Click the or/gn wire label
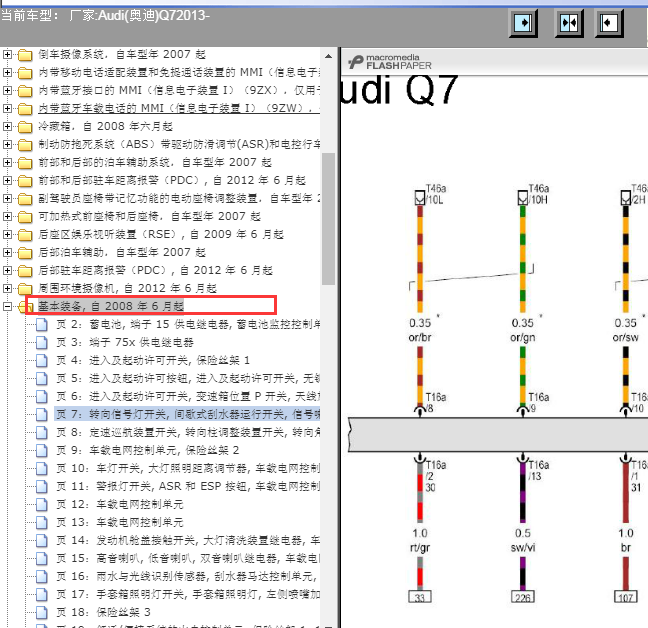The height and width of the screenshot is (628, 648). (x=523, y=338)
